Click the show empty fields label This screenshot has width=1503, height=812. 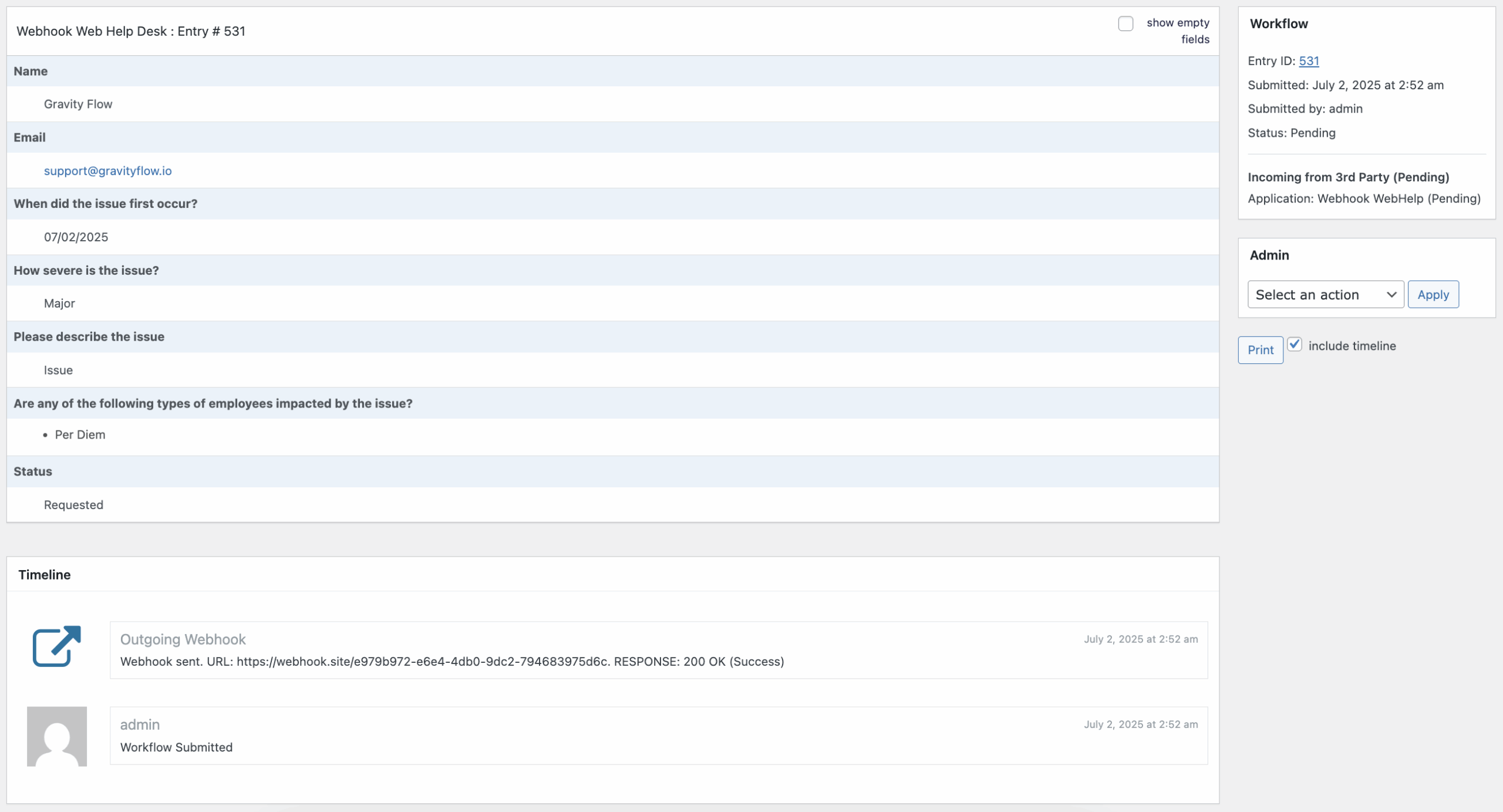pos(1178,31)
